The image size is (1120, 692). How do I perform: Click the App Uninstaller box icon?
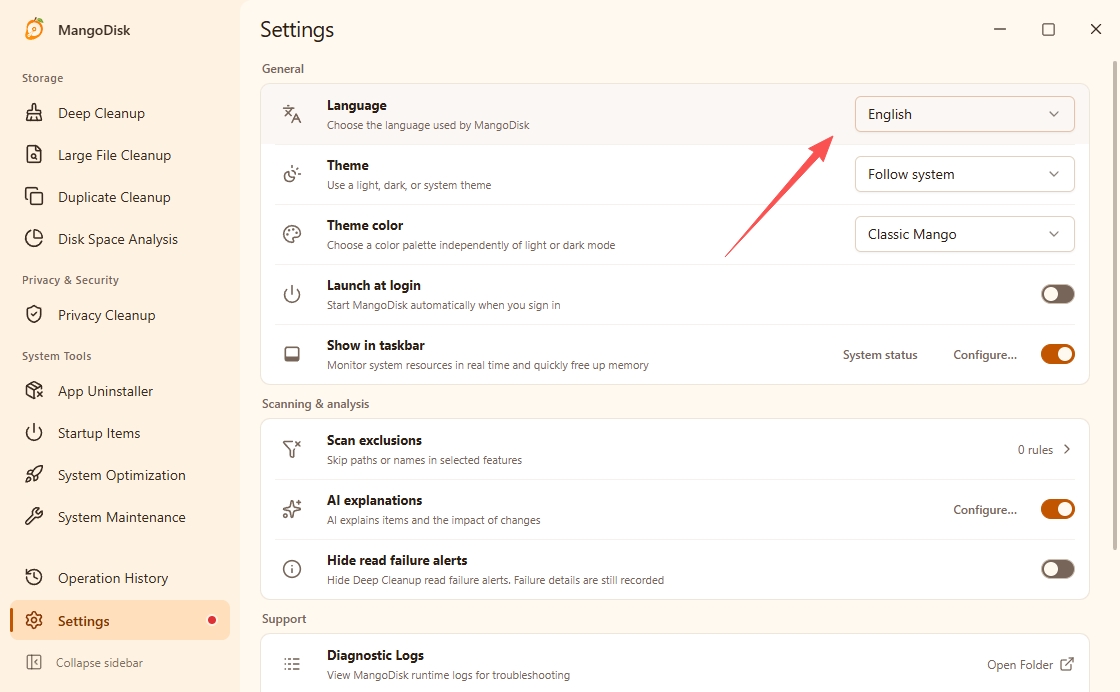click(34, 391)
